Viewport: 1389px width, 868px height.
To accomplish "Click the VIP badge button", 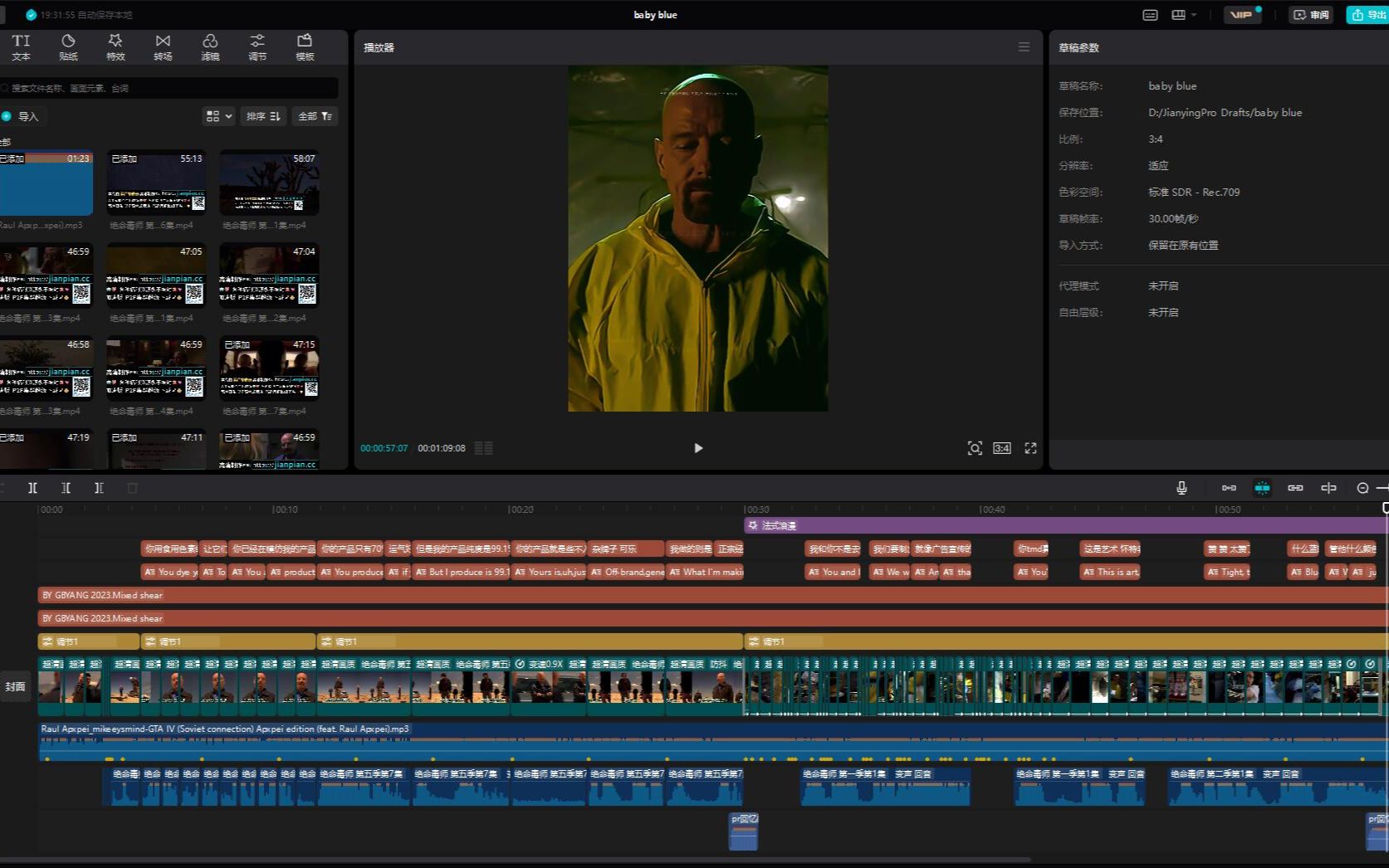I will (1242, 15).
